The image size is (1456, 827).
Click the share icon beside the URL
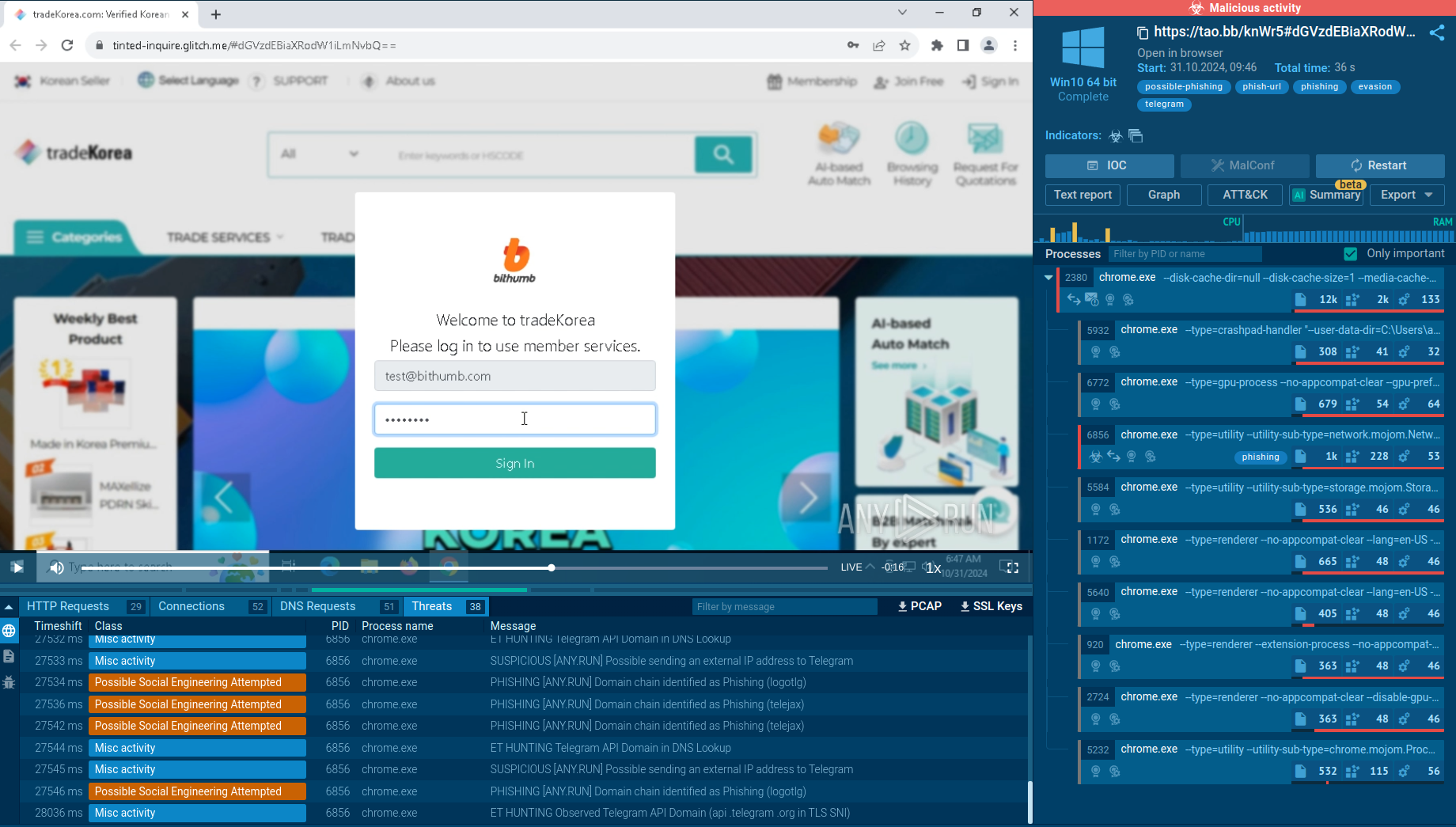coord(1436,32)
